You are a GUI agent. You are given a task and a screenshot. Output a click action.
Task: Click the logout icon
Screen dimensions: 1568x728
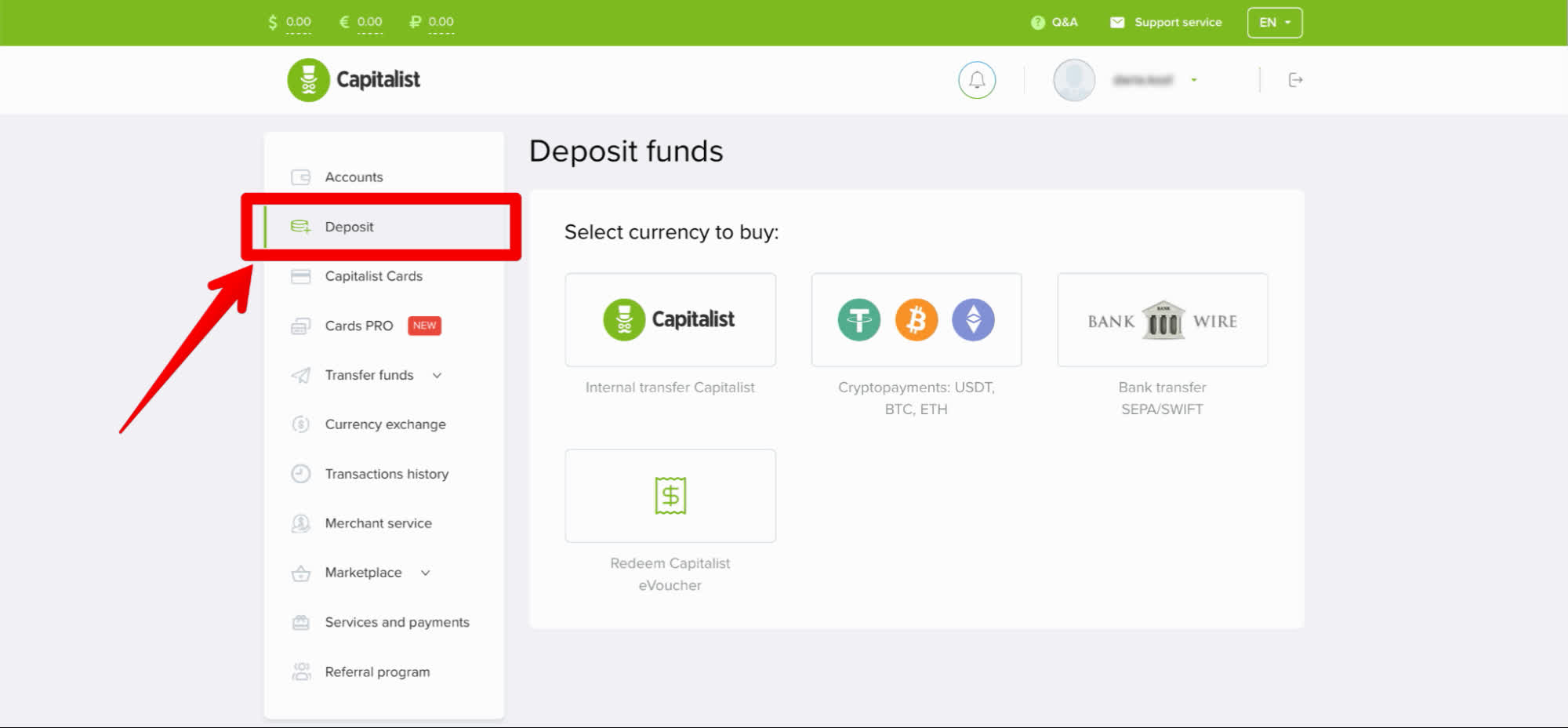[x=1296, y=80]
